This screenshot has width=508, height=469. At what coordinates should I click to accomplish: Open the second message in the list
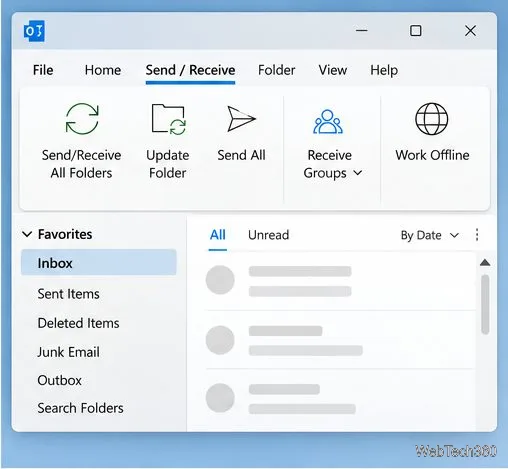340,340
